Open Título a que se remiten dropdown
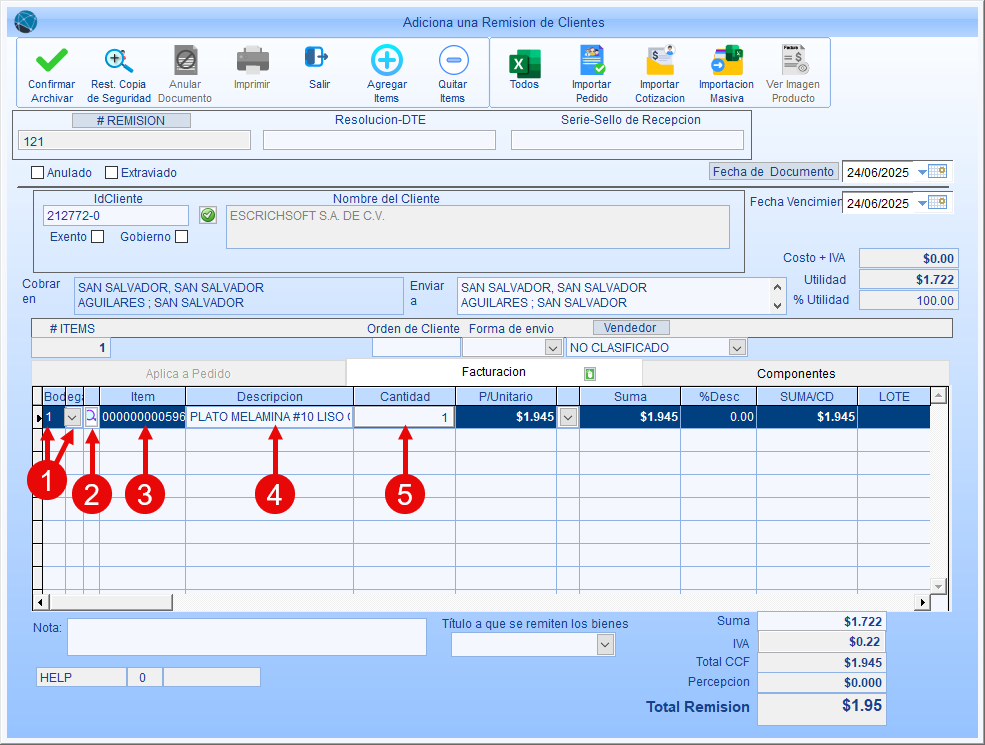This screenshot has height=745, width=985. 604,646
